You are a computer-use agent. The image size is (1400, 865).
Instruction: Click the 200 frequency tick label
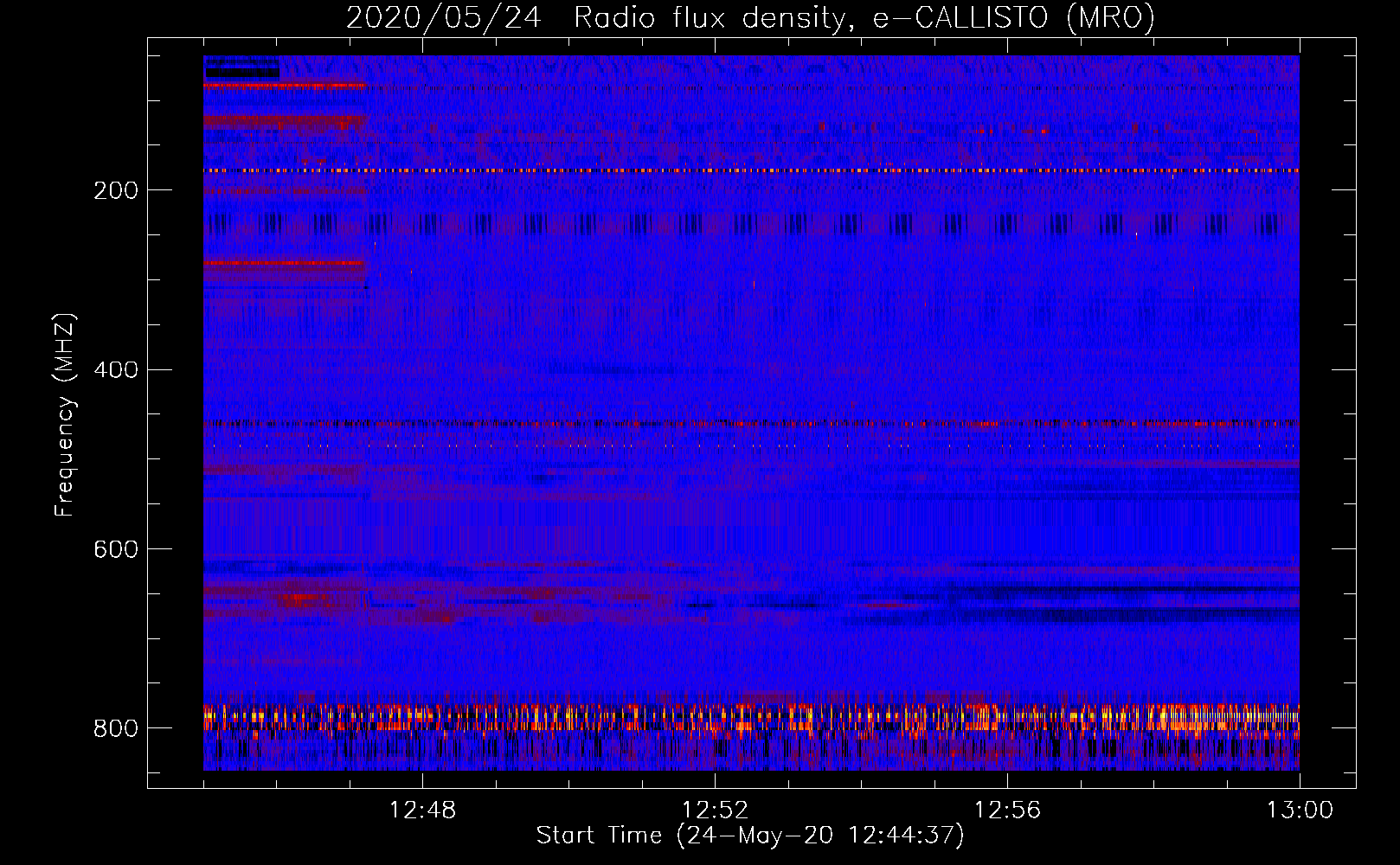[116, 190]
